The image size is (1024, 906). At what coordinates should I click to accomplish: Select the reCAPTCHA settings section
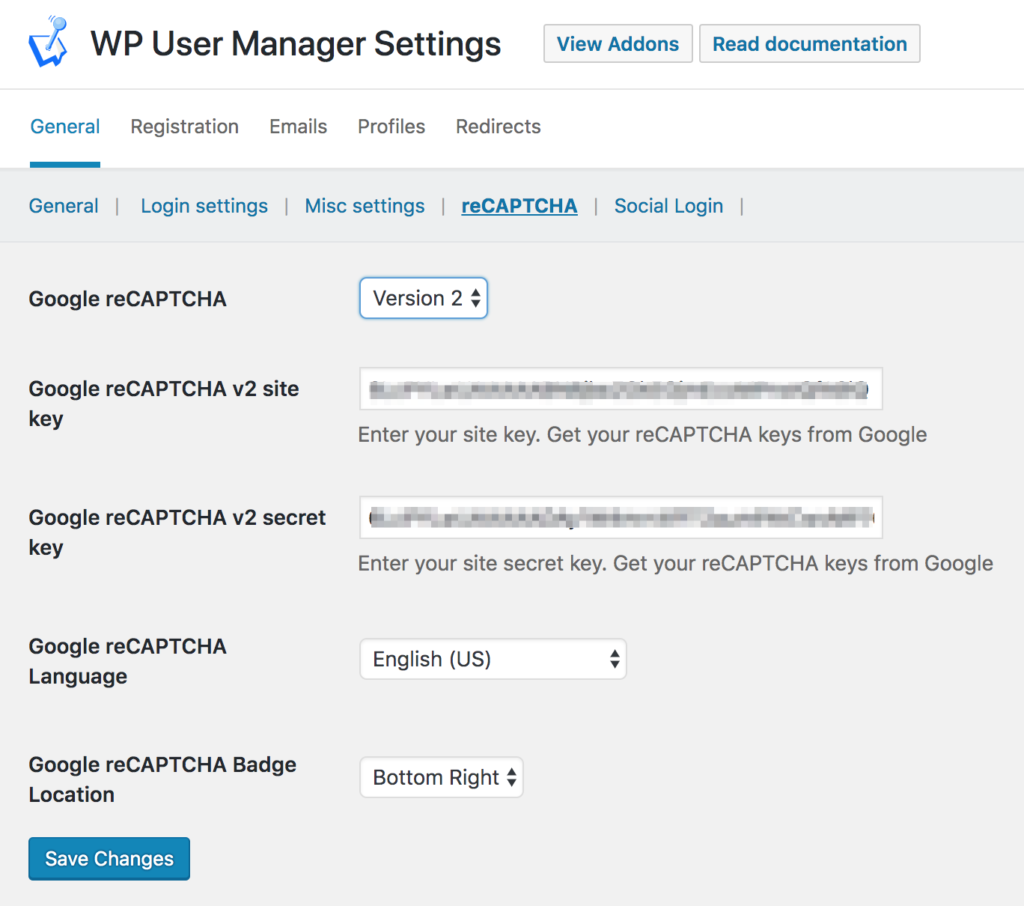tap(519, 205)
